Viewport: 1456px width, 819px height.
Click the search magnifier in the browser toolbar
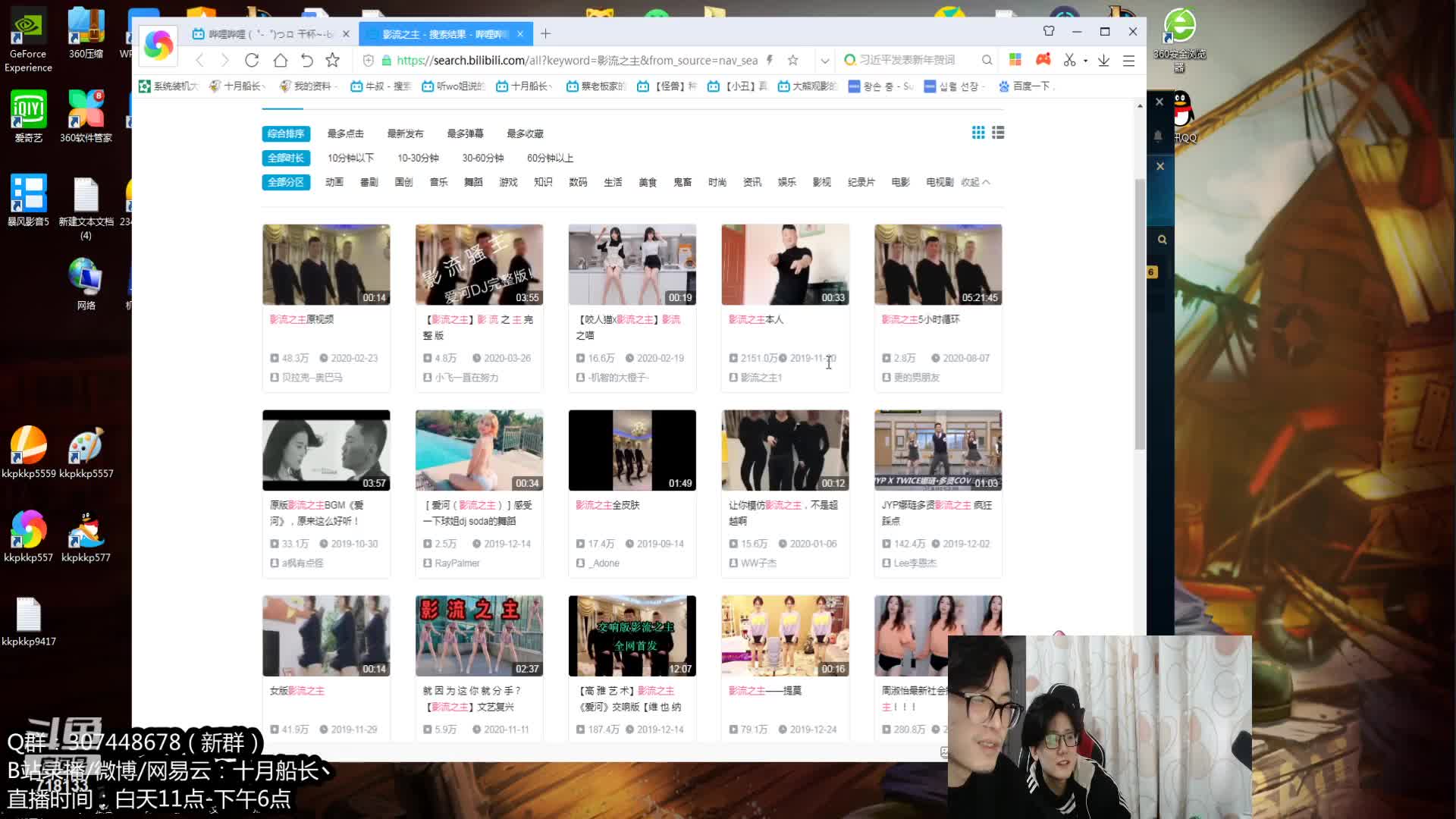pyautogui.click(x=987, y=60)
